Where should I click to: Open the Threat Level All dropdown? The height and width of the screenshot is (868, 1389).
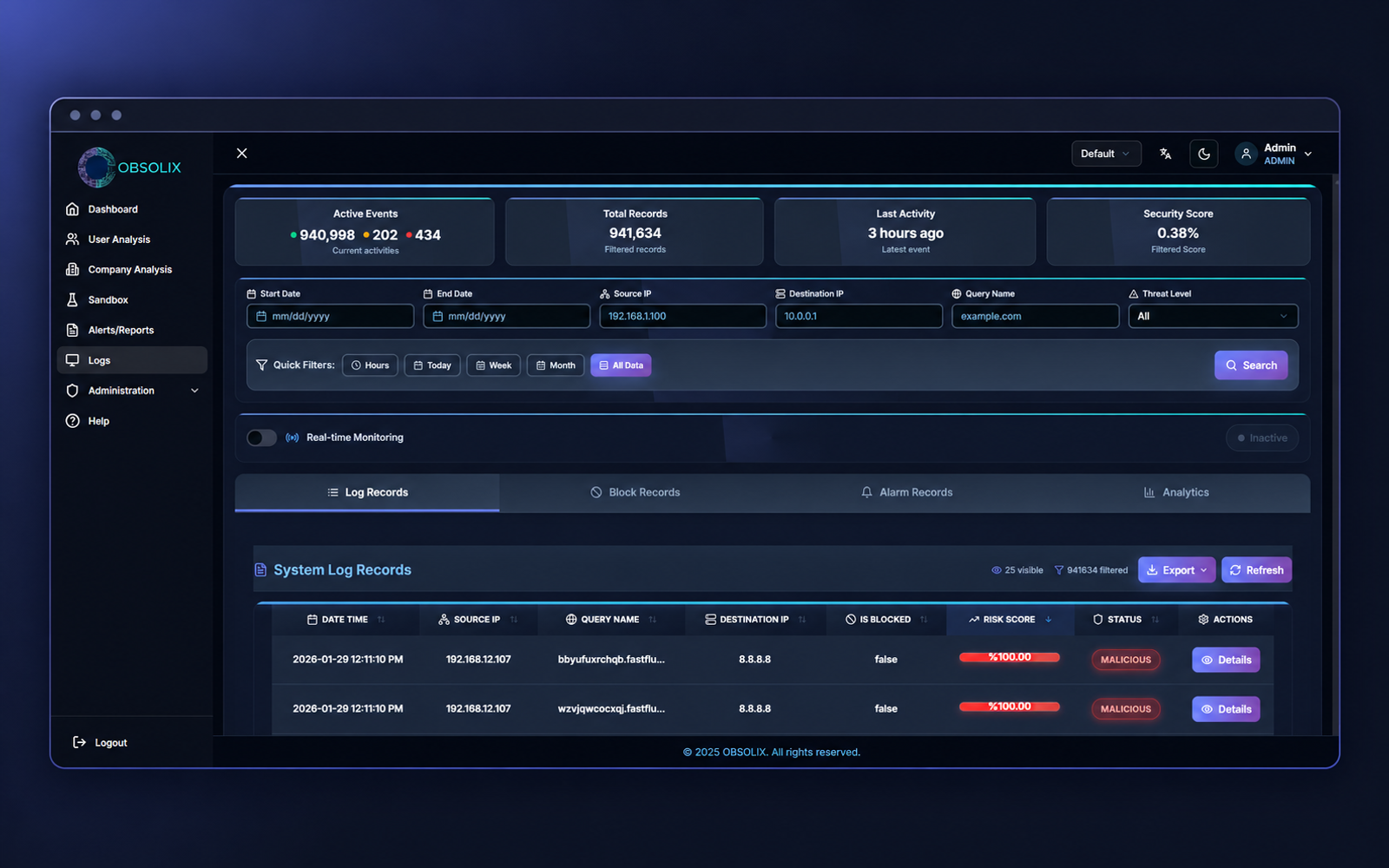(1213, 316)
